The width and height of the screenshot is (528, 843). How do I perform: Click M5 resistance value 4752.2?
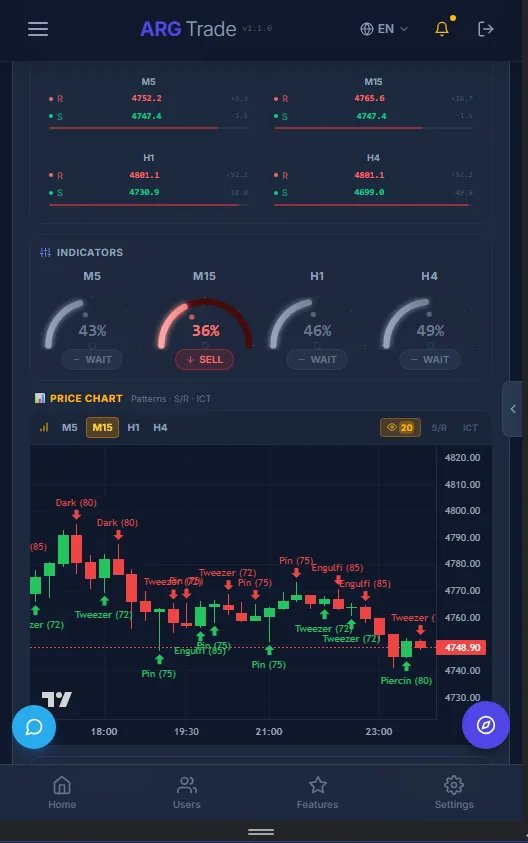click(147, 98)
